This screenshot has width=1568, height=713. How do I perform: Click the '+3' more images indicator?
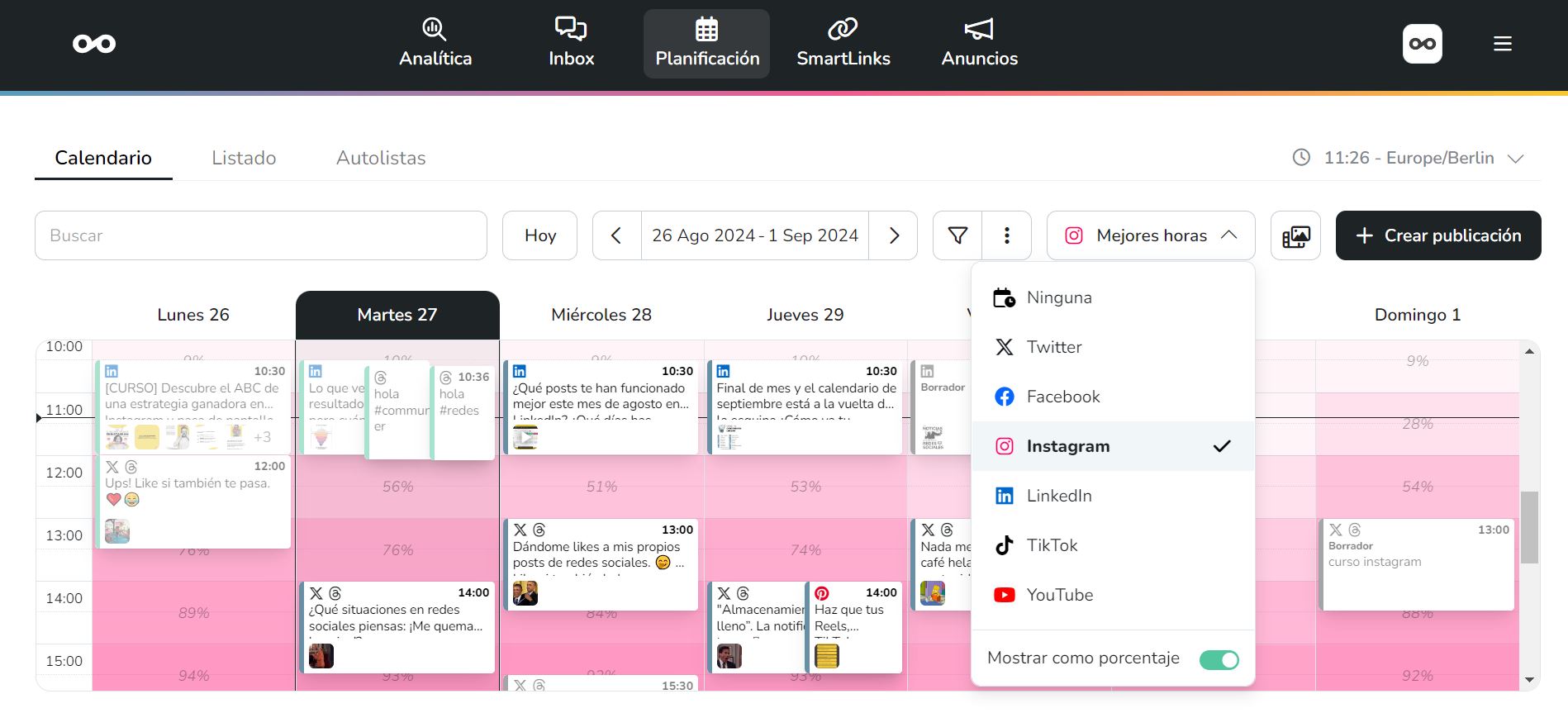(x=263, y=437)
